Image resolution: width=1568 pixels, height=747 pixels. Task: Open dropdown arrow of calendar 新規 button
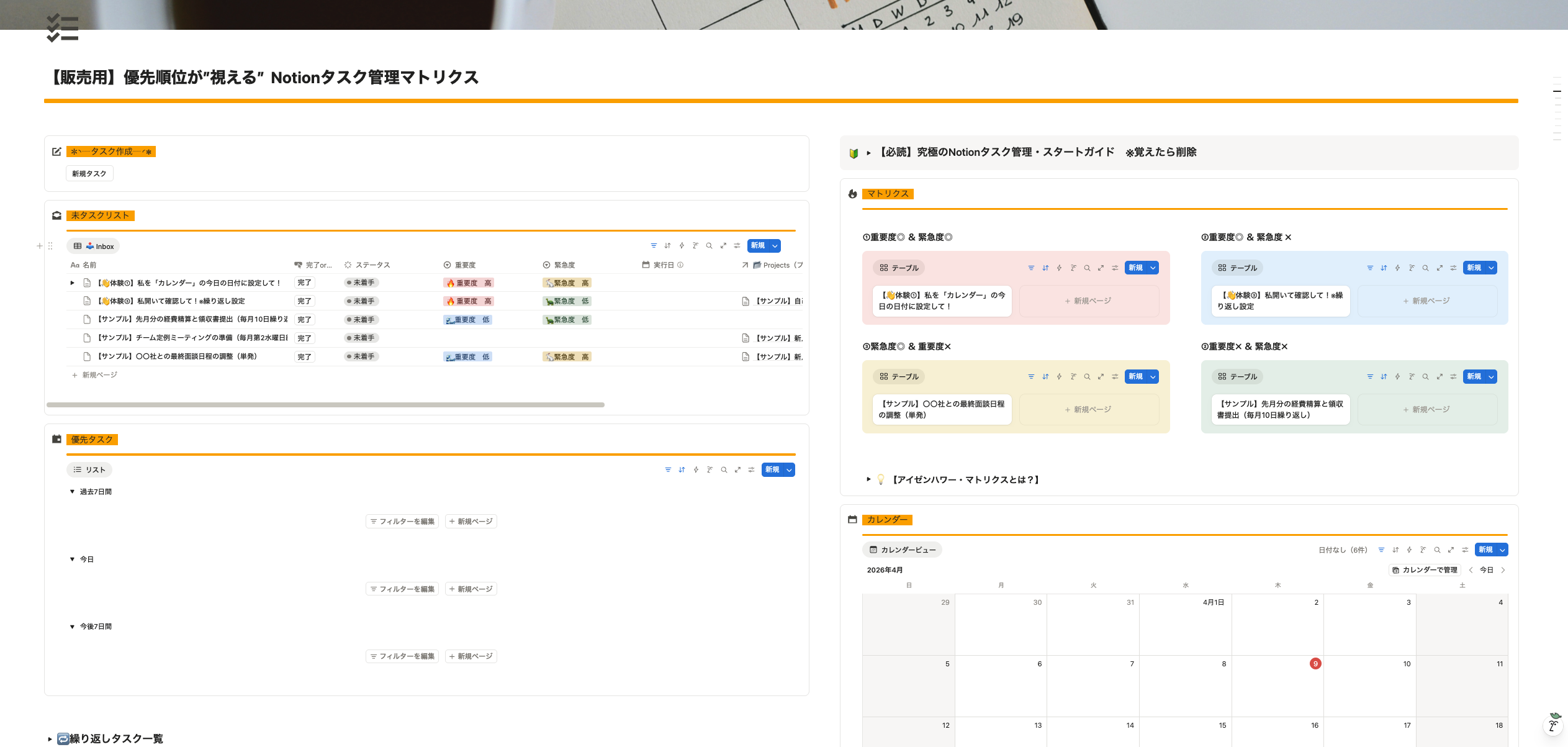click(1502, 550)
